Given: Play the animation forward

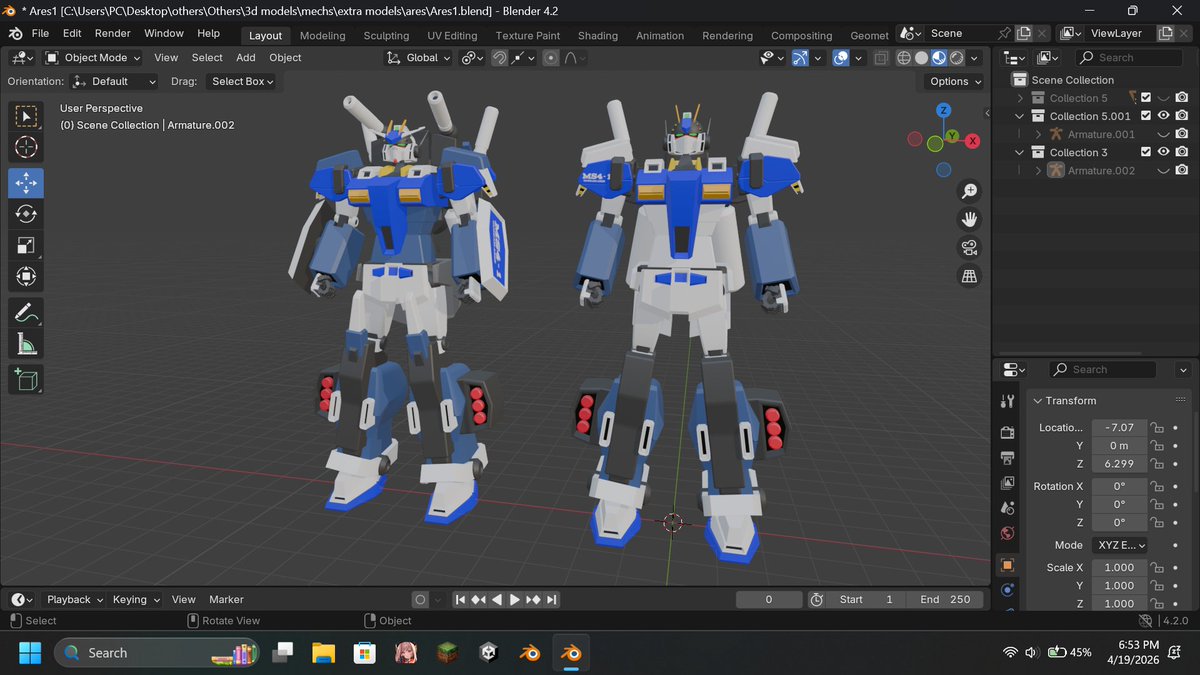Looking at the screenshot, I should point(515,600).
